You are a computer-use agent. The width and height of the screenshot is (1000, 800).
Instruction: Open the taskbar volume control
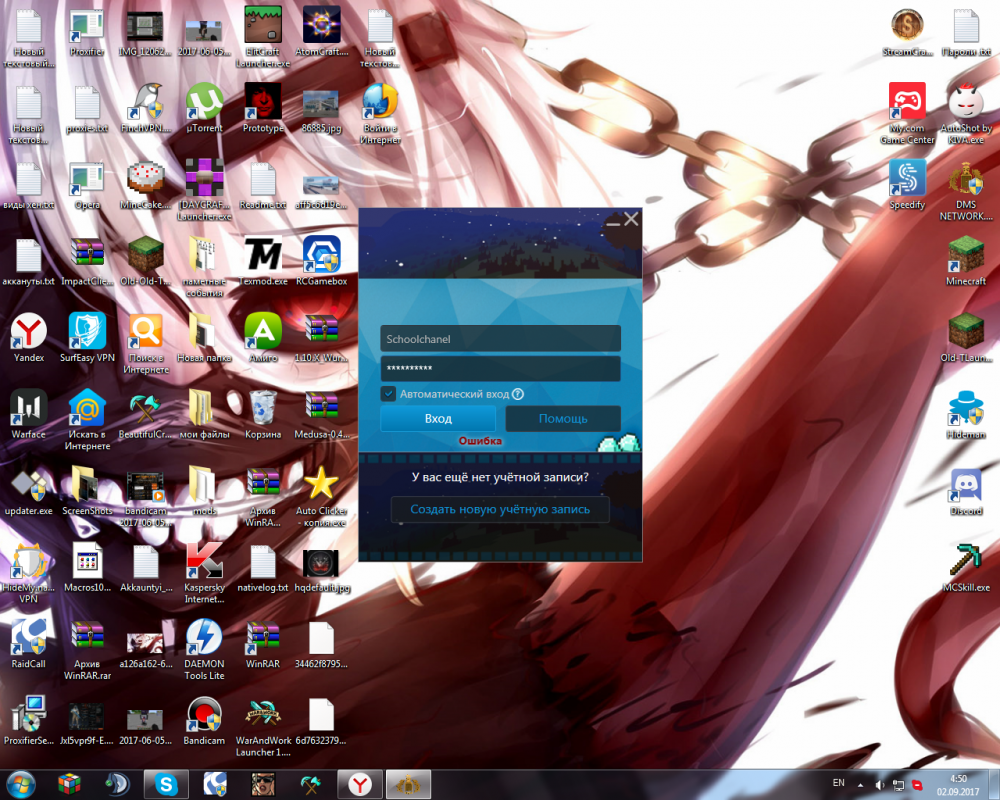point(881,784)
